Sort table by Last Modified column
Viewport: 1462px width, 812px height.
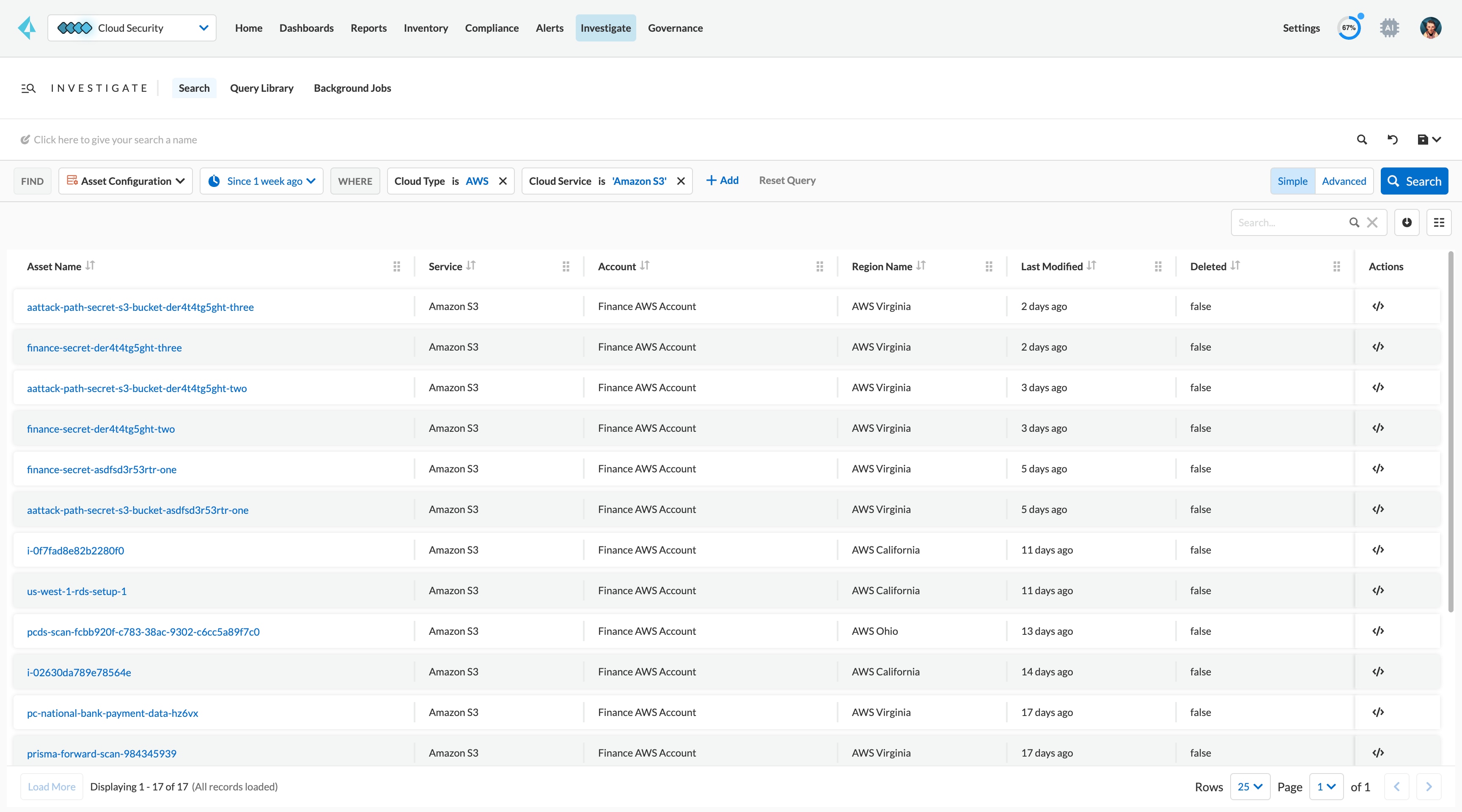(x=1091, y=266)
